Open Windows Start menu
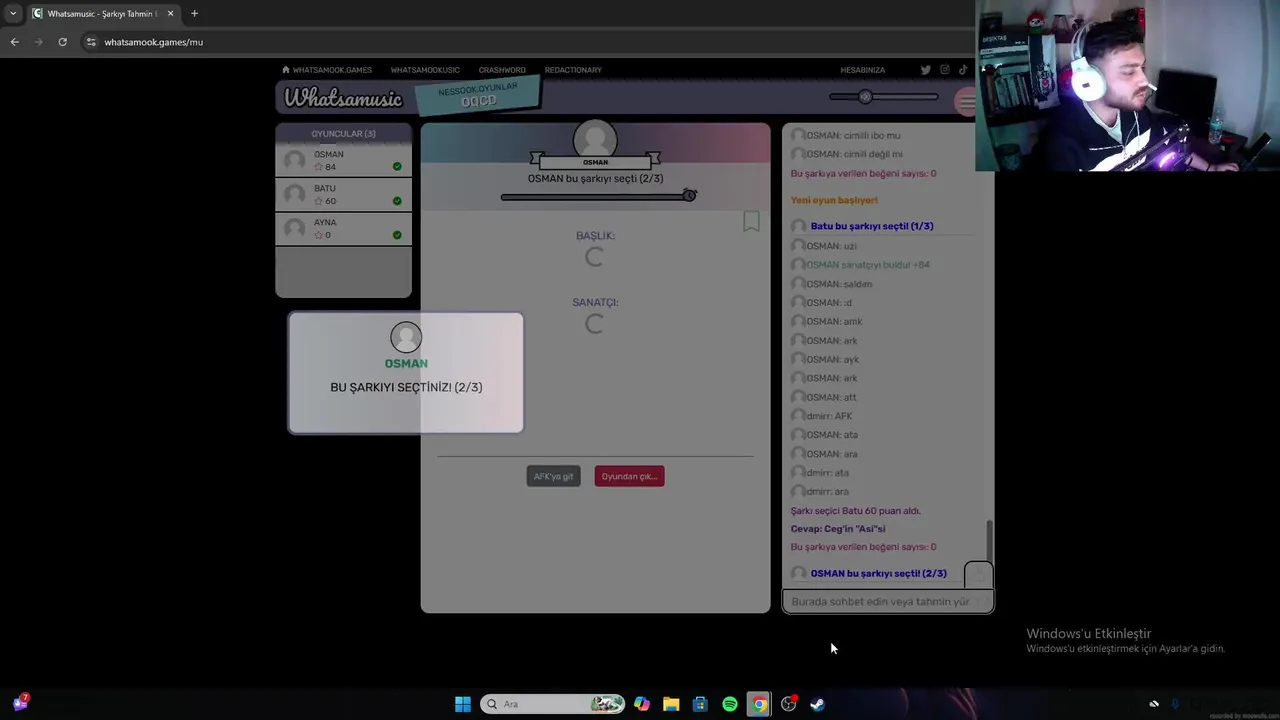This screenshot has height=720, width=1280. pyautogui.click(x=463, y=704)
